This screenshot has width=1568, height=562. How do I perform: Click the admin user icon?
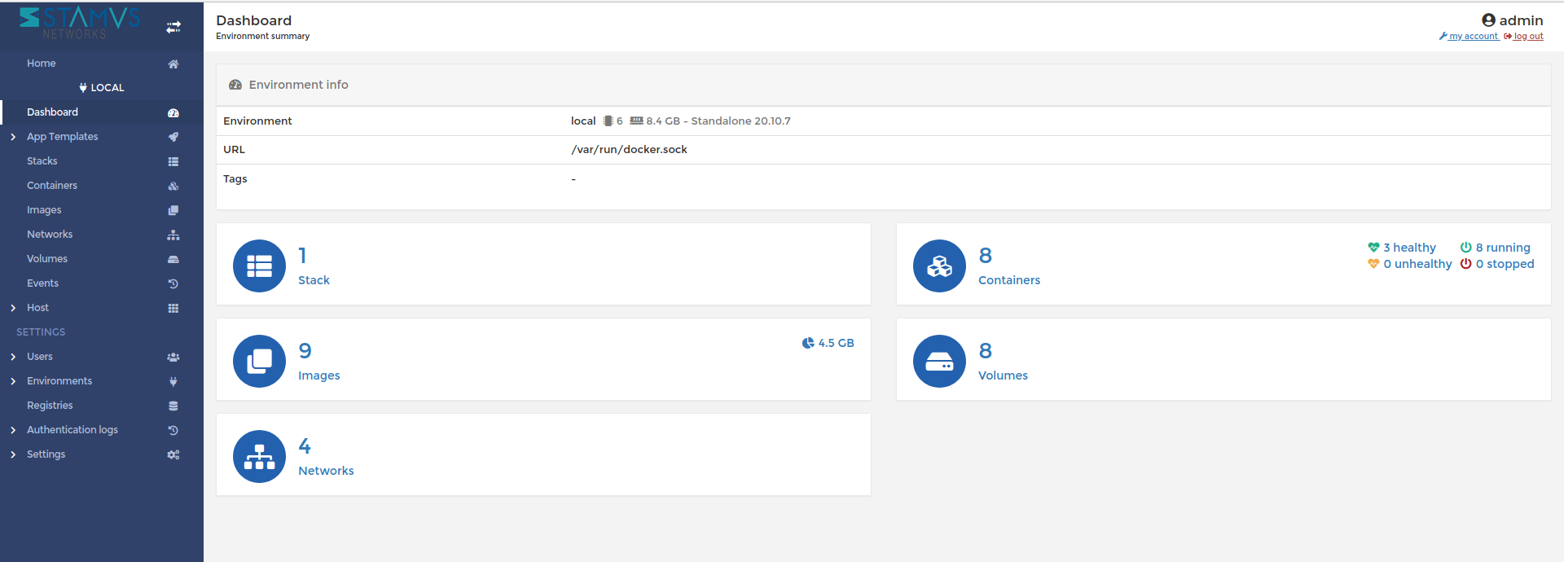tap(1488, 20)
